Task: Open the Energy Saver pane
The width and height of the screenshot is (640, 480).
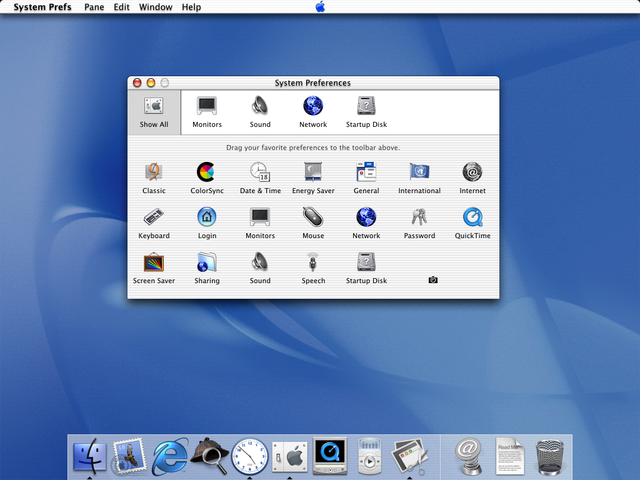Action: pyautogui.click(x=313, y=178)
